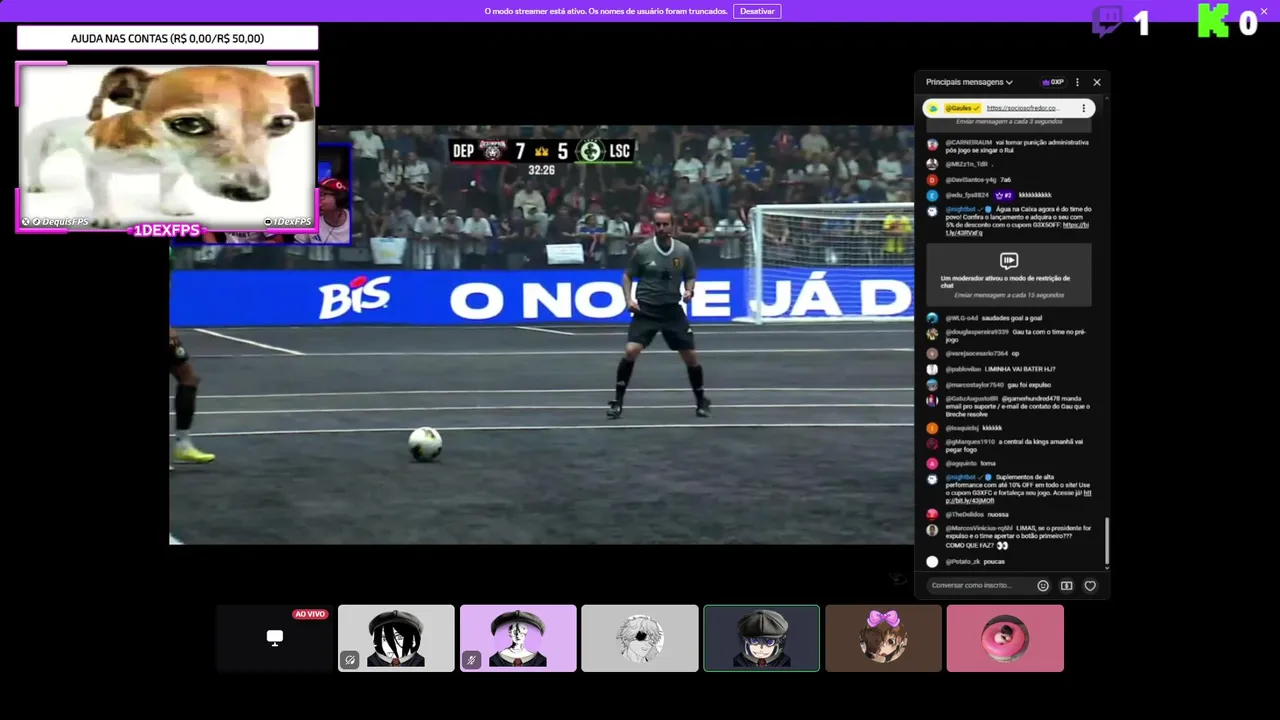Click the LSC team logo on scoreboard
The width and height of the screenshot is (1280, 720).
590,151
